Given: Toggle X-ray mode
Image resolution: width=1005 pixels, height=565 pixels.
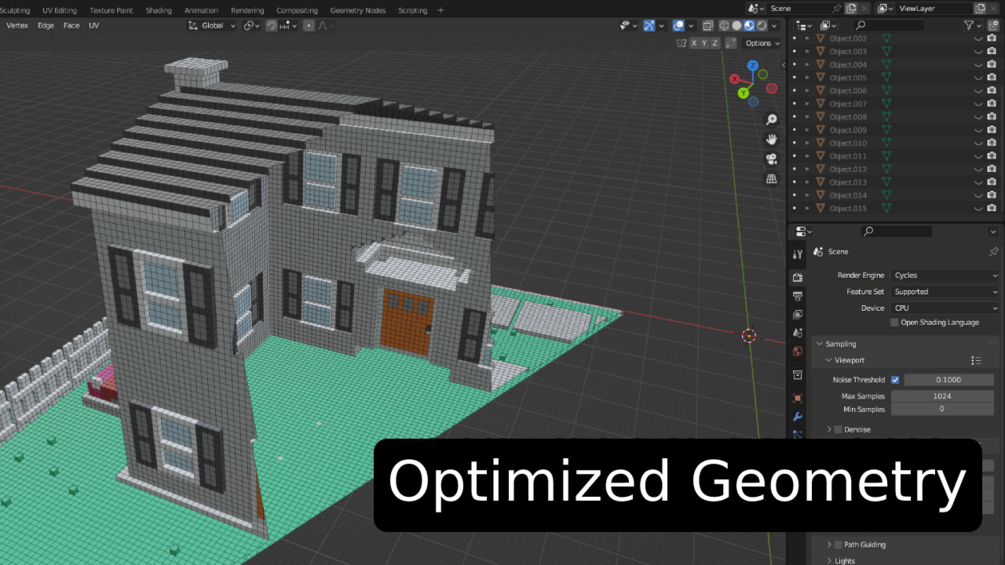Looking at the screenshot, I should tap(708, 26).
